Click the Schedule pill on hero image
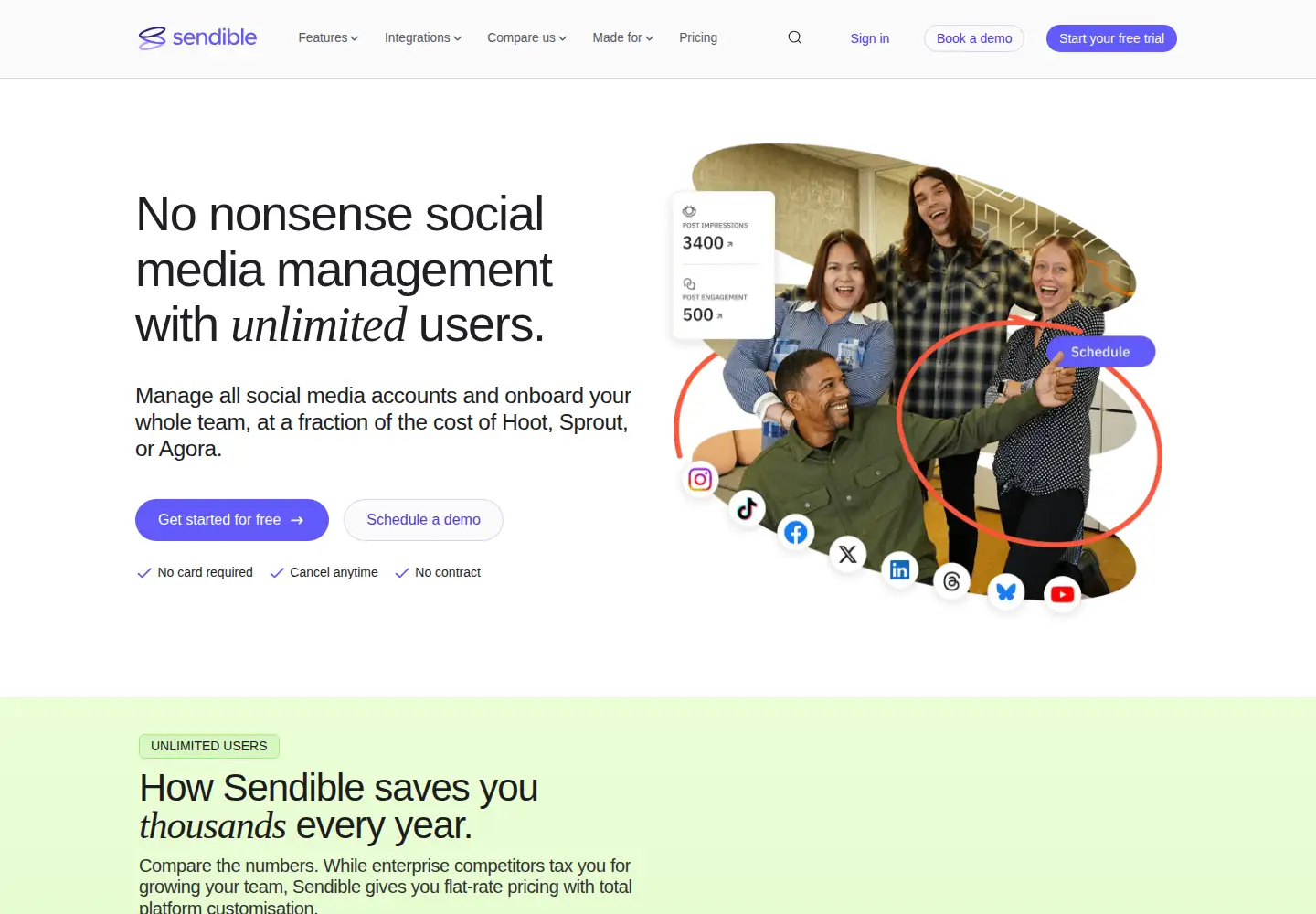Viewport: 1316px width, 914px height. pos(1100,352)
